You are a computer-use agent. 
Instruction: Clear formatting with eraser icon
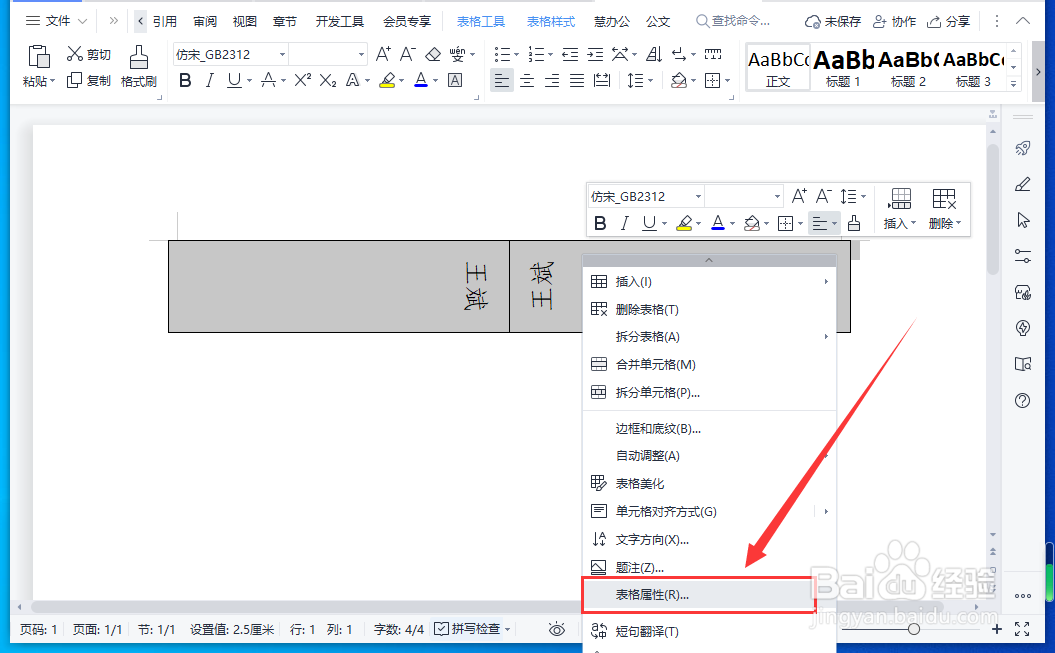pyautogui.click(x=433, y=54)
